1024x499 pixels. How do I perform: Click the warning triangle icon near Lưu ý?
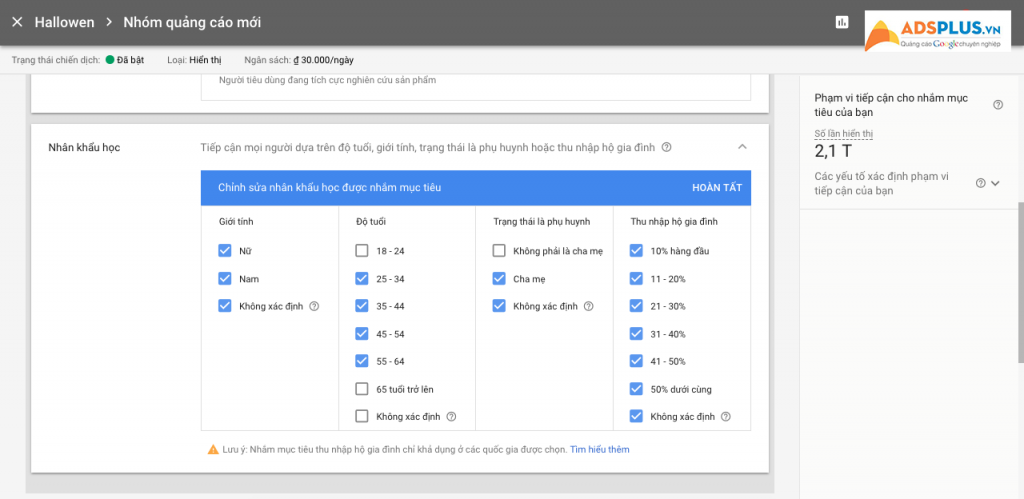pos(213,449)
